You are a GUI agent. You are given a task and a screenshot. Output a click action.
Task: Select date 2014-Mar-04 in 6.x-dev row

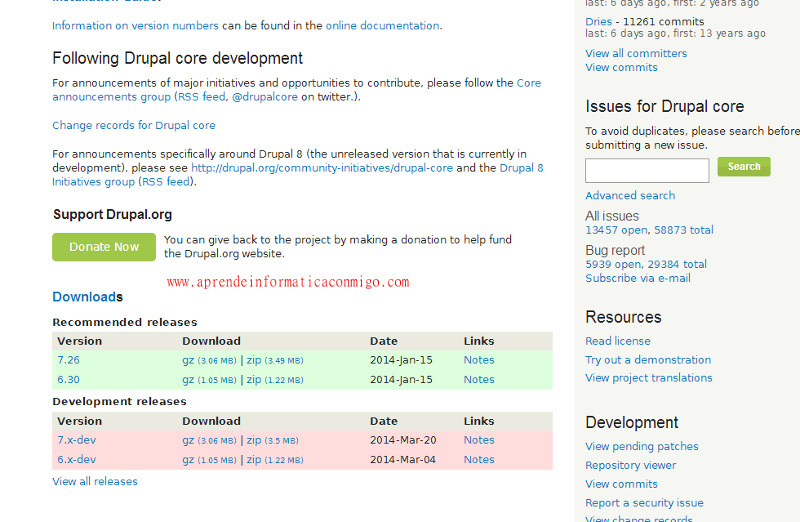tap(403, 460)
